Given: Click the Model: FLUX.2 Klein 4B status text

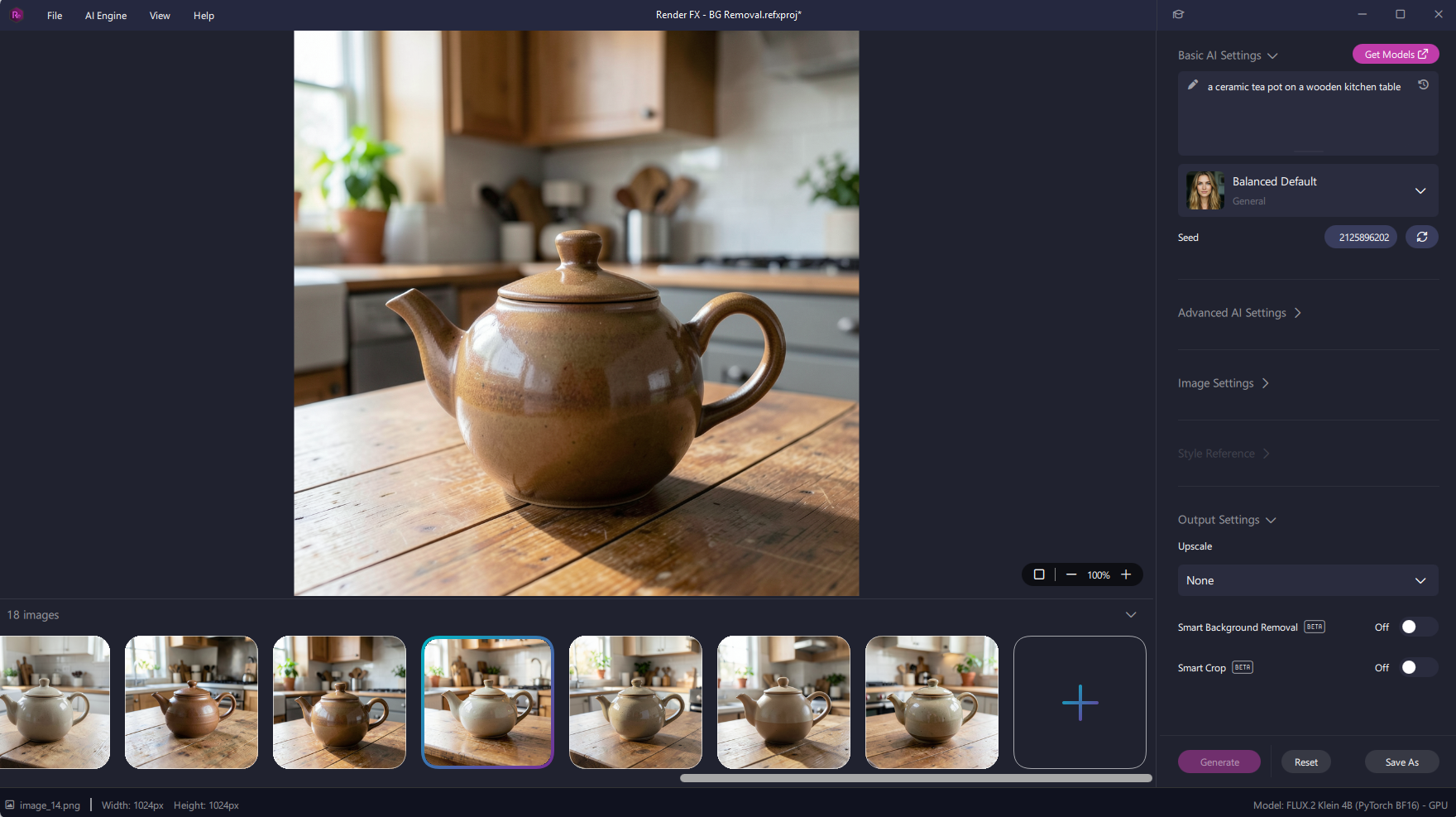Looking at the screenshot, I should (x=1350, y=805).
